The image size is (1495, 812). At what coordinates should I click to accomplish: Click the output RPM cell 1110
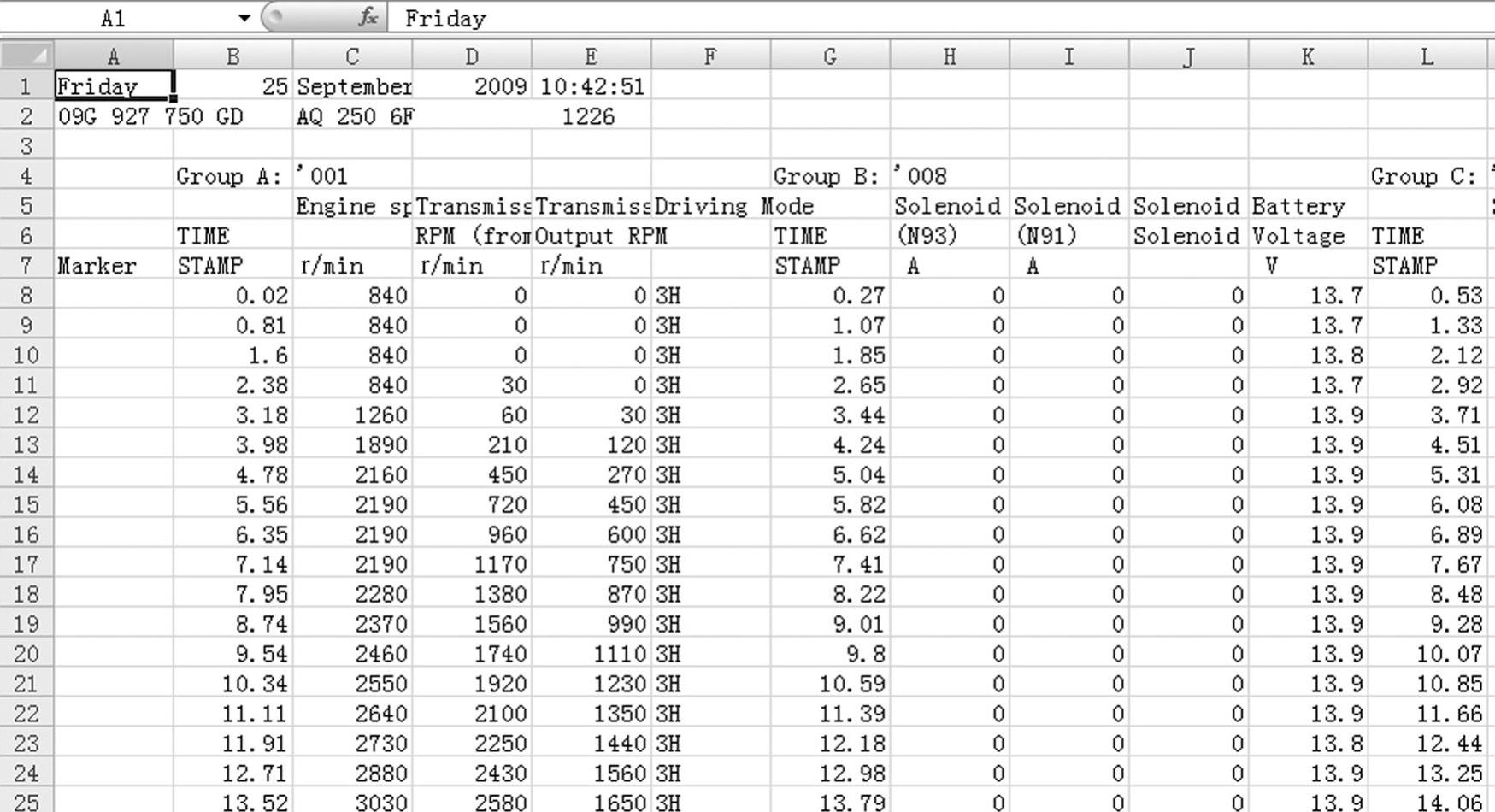point(592,654)
